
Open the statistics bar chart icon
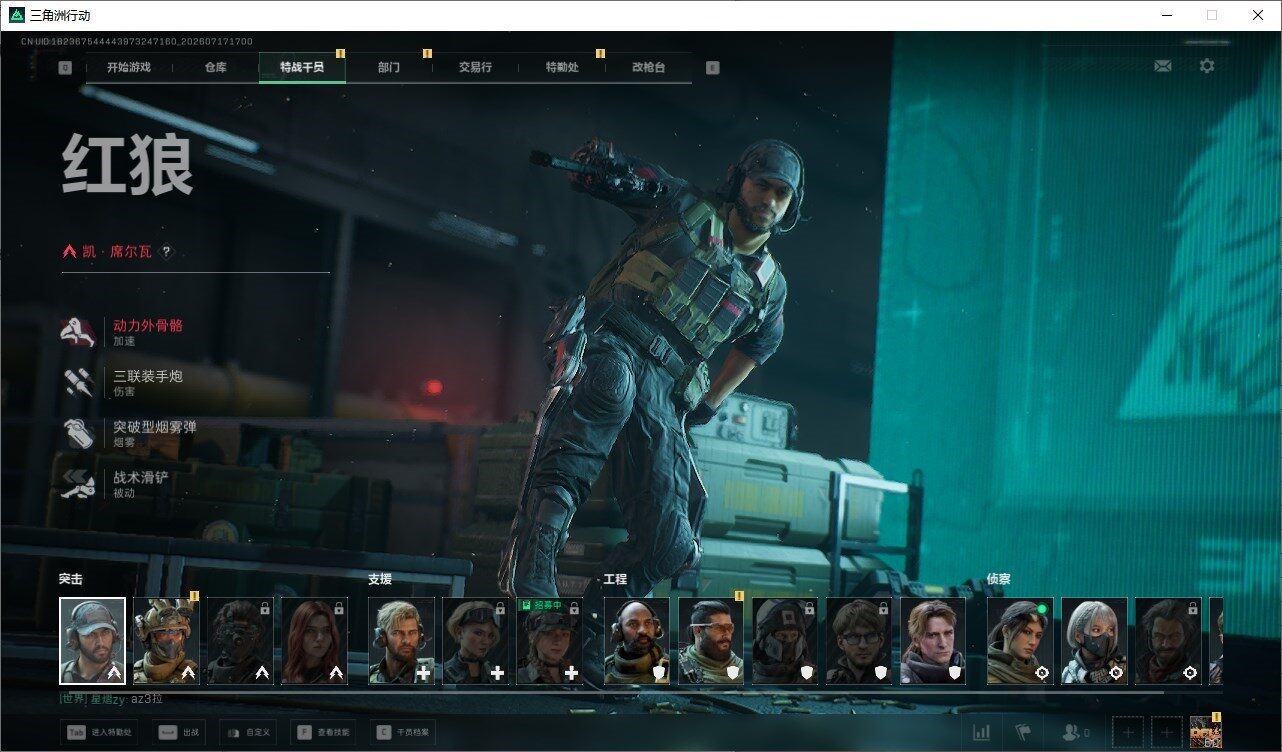(982, 733)
